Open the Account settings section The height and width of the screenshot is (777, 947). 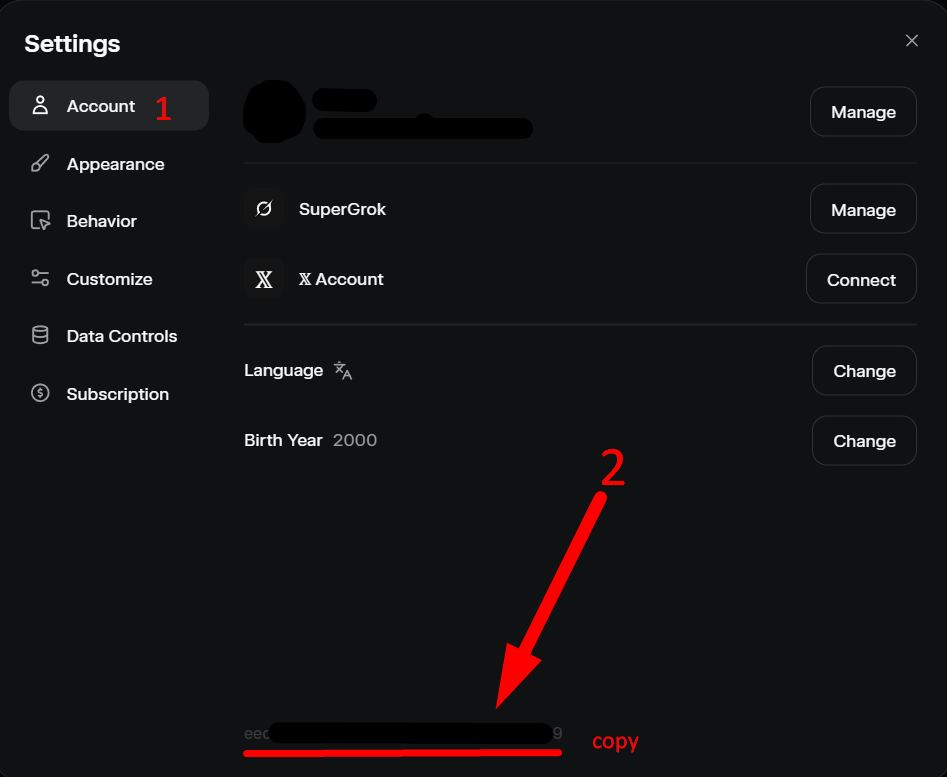[x=101, y=105]
